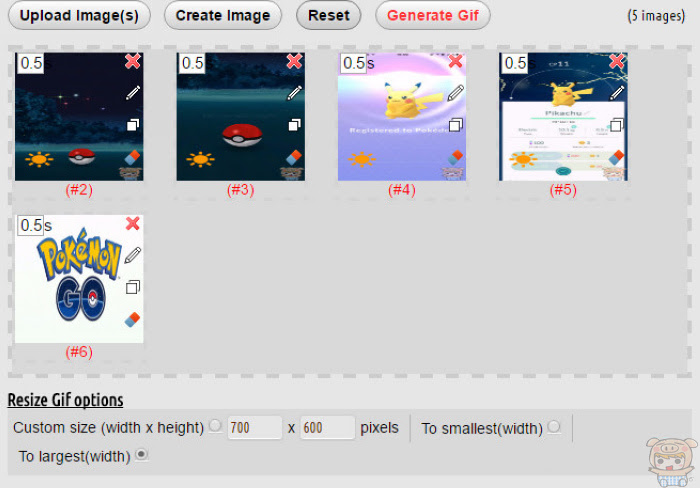
Task: Click the (#4) image label
Action: [402, 190]
